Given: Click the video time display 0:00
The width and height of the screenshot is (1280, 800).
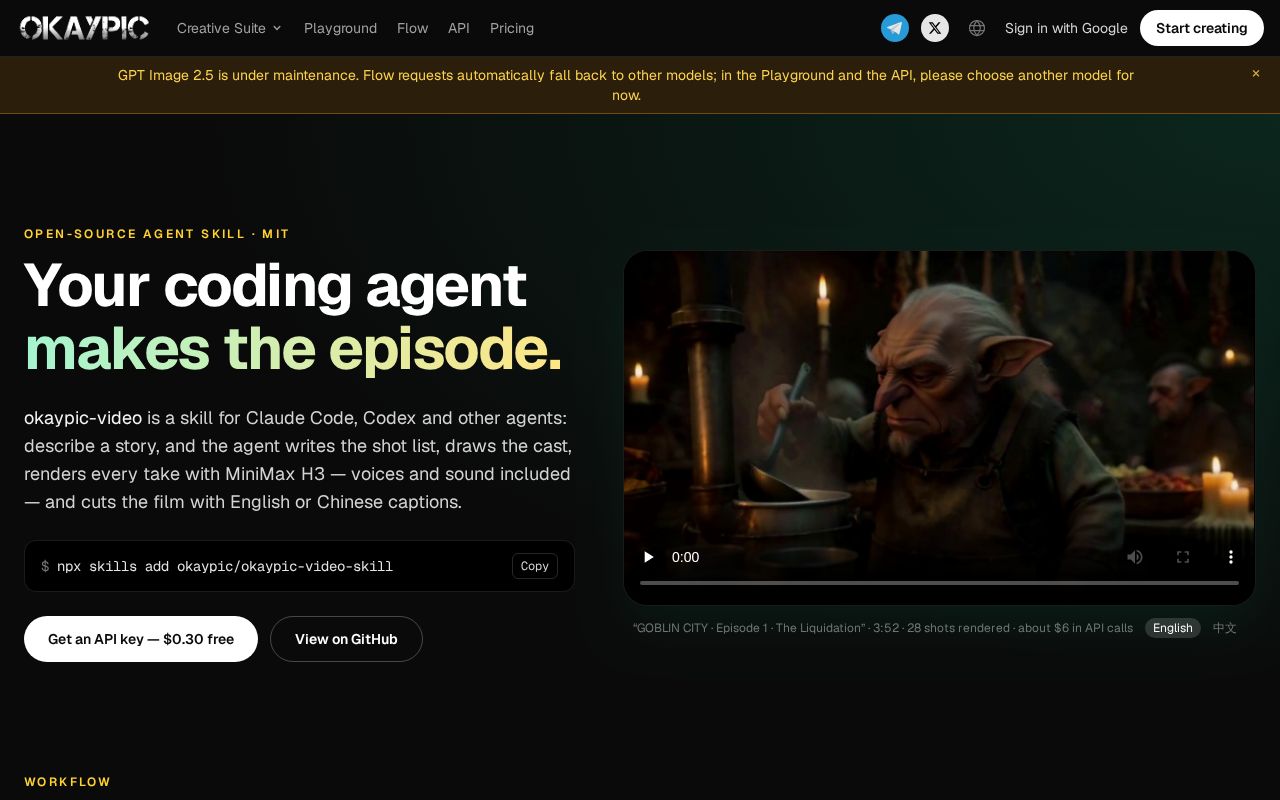Looking at the screenshot, I should [686, 557].
